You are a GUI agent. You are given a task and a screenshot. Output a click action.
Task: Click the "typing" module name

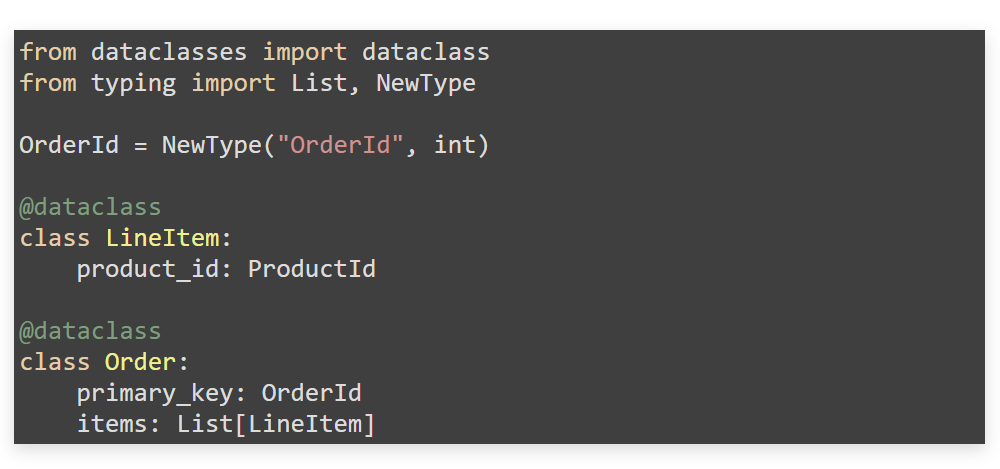(134, 83)
